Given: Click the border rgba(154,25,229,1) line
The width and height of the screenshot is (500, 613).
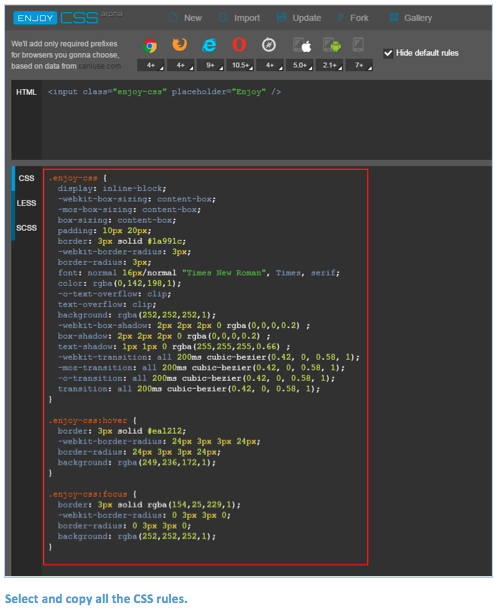Looking at the screenshot, I should point(149,505).
